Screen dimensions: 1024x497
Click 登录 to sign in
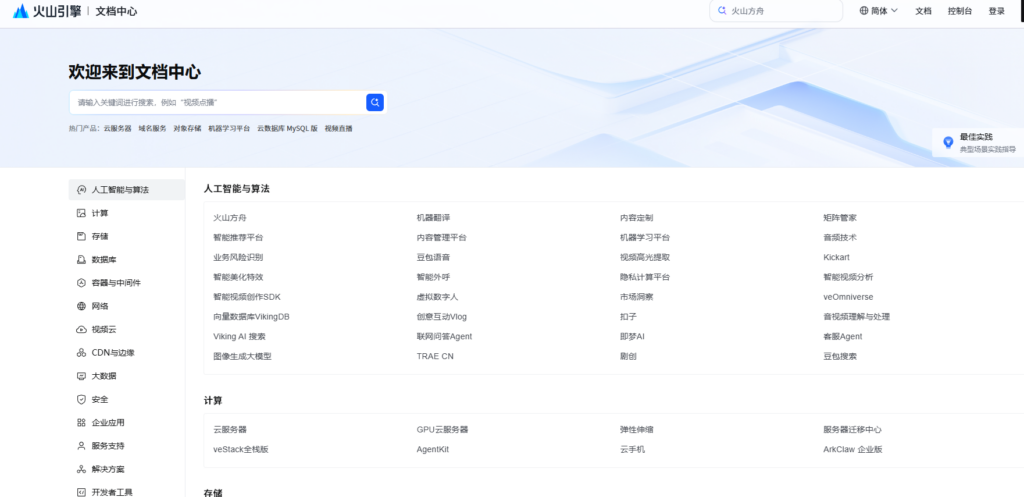[x=997, y=11]
